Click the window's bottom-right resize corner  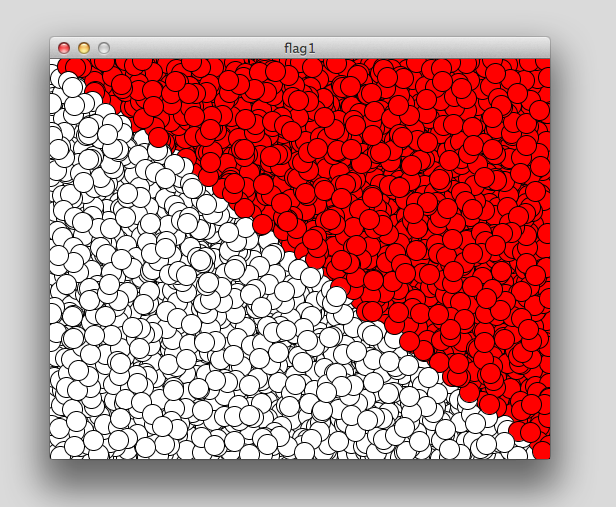point(547,456)
